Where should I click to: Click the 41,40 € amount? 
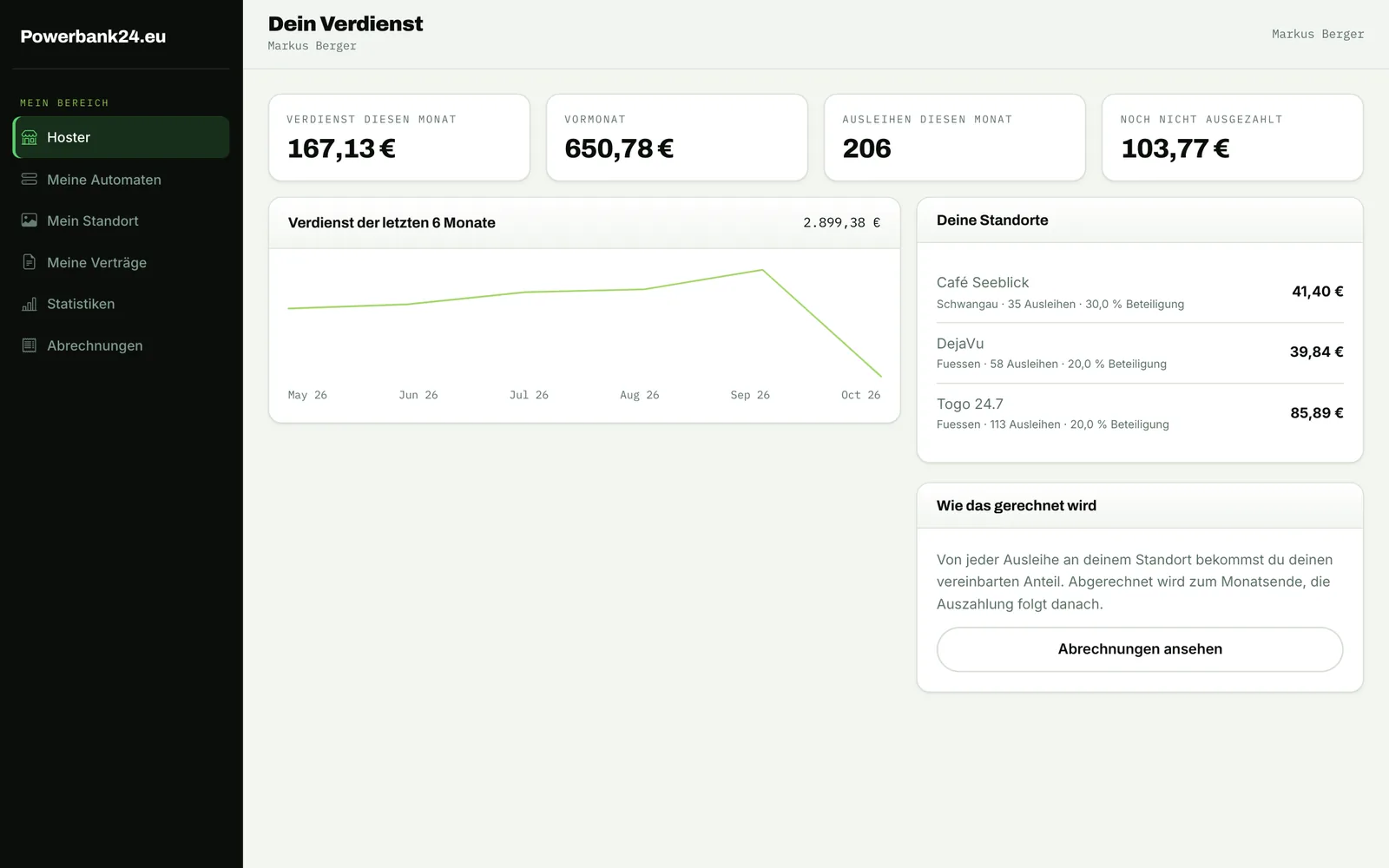[x=1318, y=292]
